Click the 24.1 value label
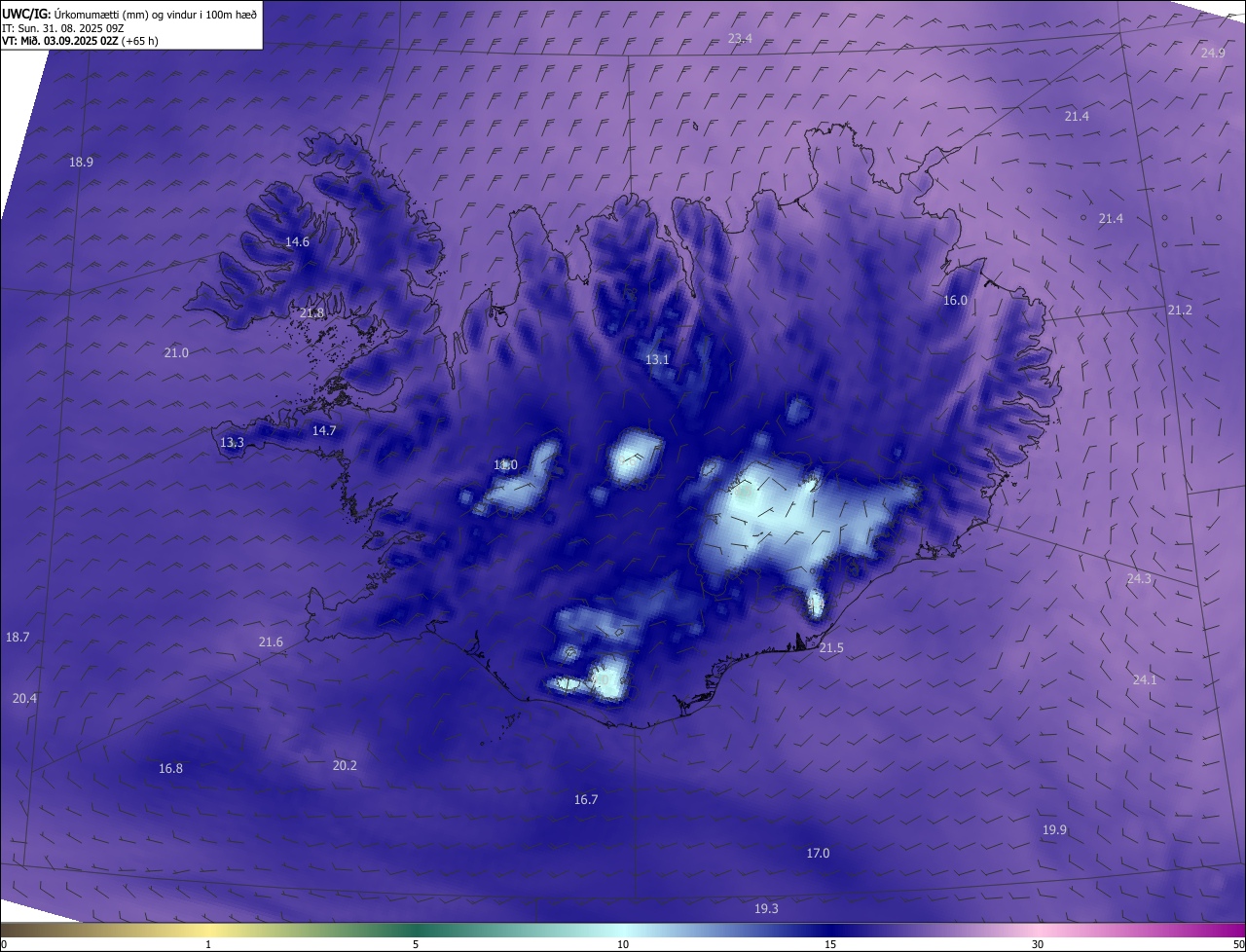 (x=1144, y=679)
